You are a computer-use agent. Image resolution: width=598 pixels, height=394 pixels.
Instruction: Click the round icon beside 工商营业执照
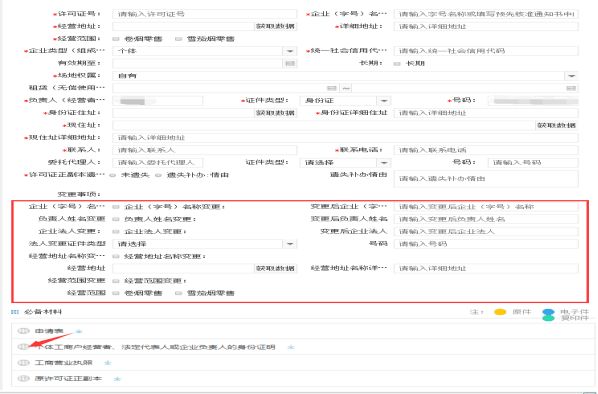tap(23, 362)
